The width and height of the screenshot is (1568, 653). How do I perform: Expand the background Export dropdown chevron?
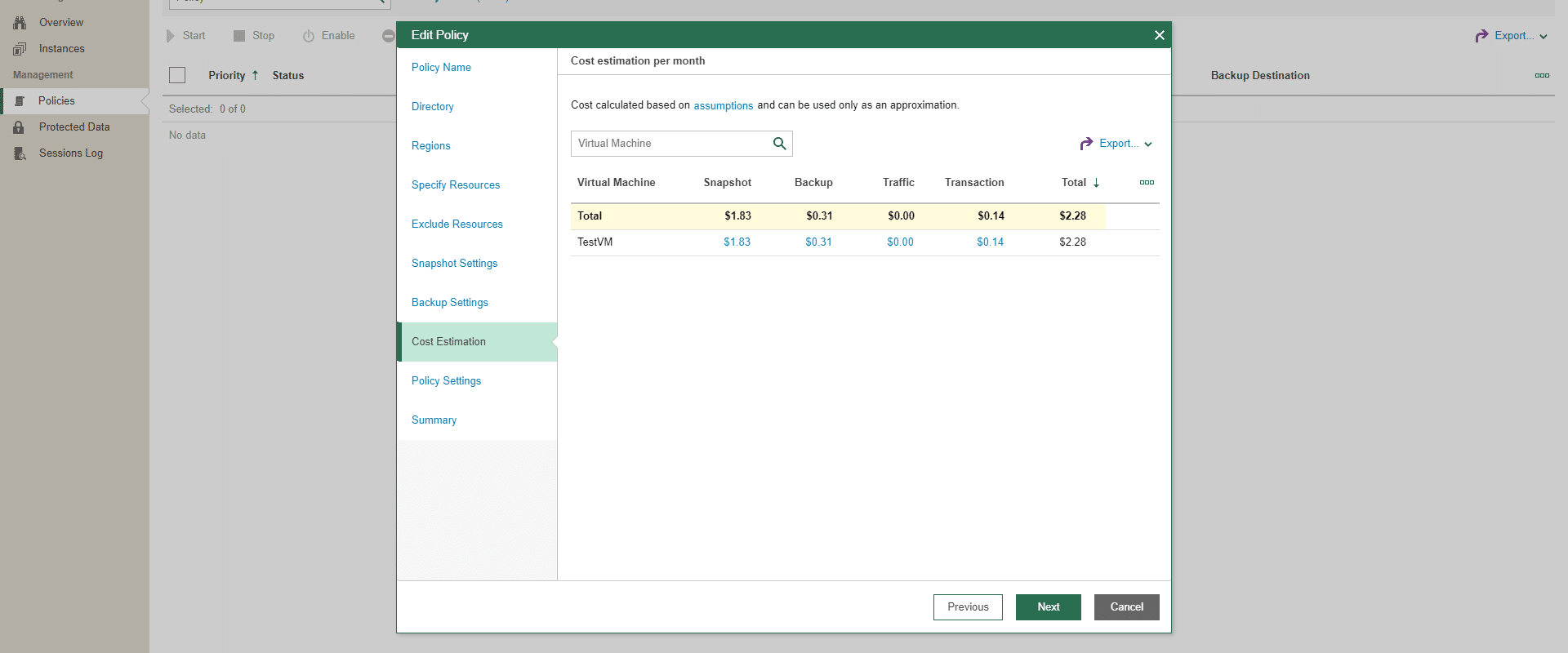tap(1543, 37)
